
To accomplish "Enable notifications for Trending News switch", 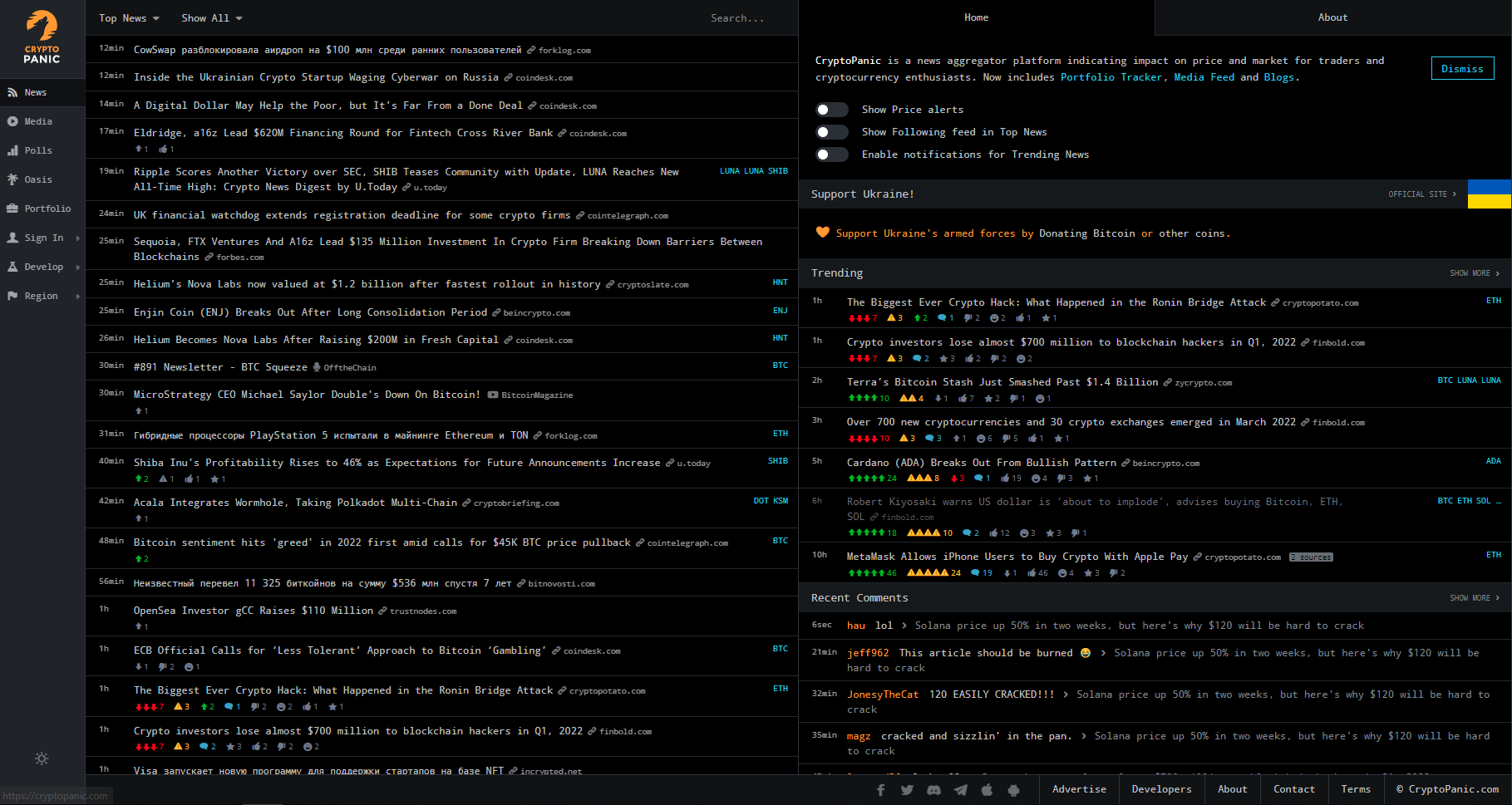I will pos(832,155).
